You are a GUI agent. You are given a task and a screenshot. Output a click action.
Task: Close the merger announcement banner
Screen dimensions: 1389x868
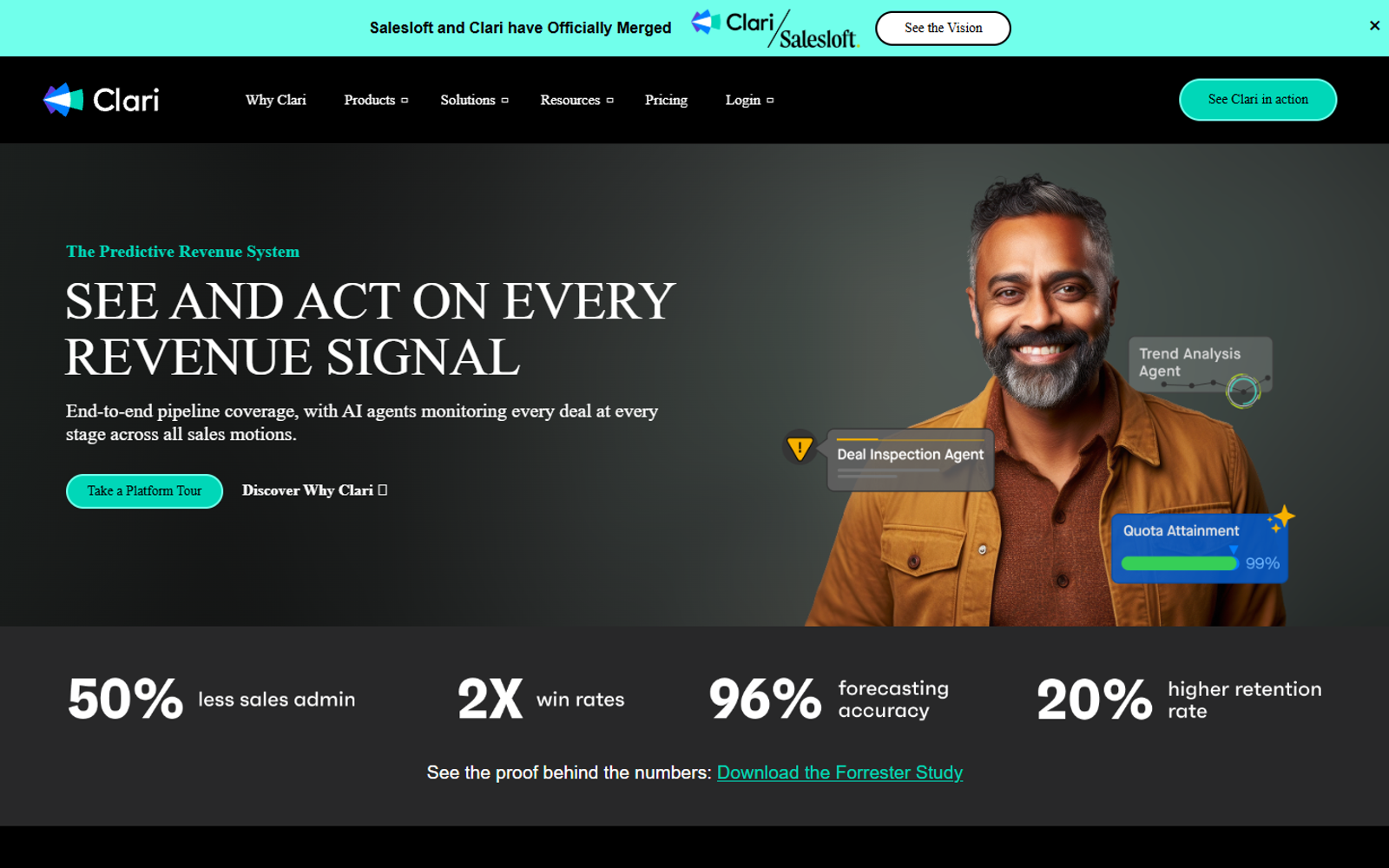point(1374,26)
